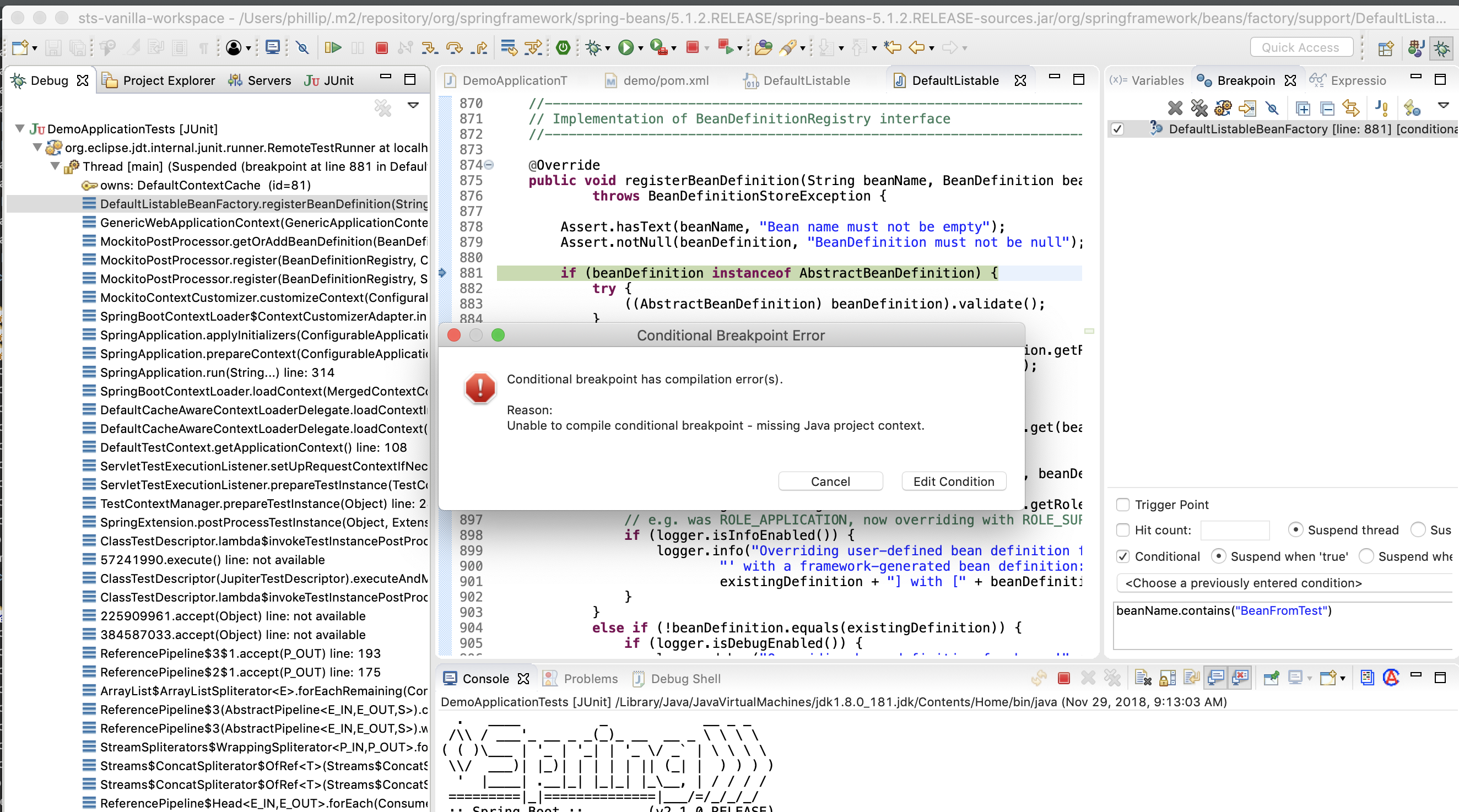Click the New wizard icon in toolbar
Viewport: 1459px width, 812px height.
[x=20, y=47]
